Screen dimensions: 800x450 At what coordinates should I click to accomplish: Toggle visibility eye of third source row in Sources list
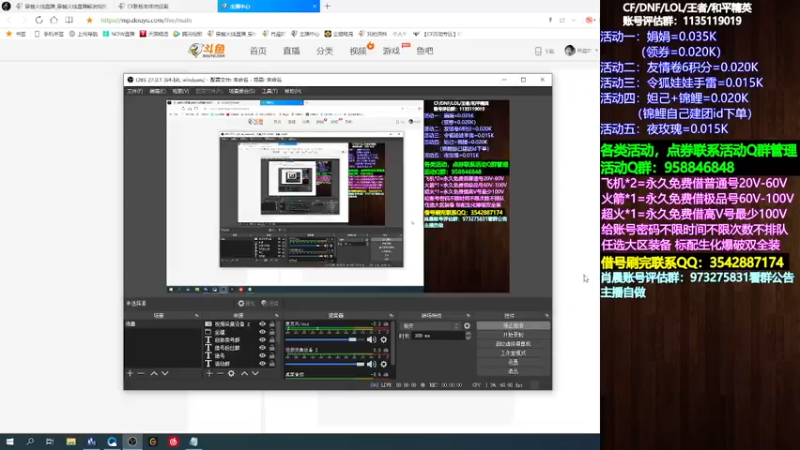click(x=262, y=340)
